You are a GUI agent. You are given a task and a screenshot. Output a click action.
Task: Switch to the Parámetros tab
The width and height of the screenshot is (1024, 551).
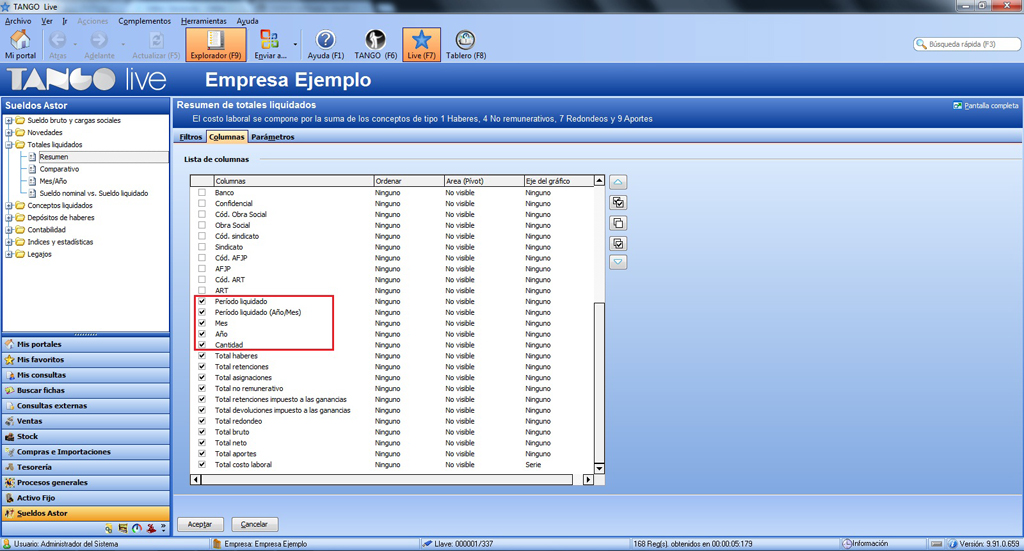point(272,137)
